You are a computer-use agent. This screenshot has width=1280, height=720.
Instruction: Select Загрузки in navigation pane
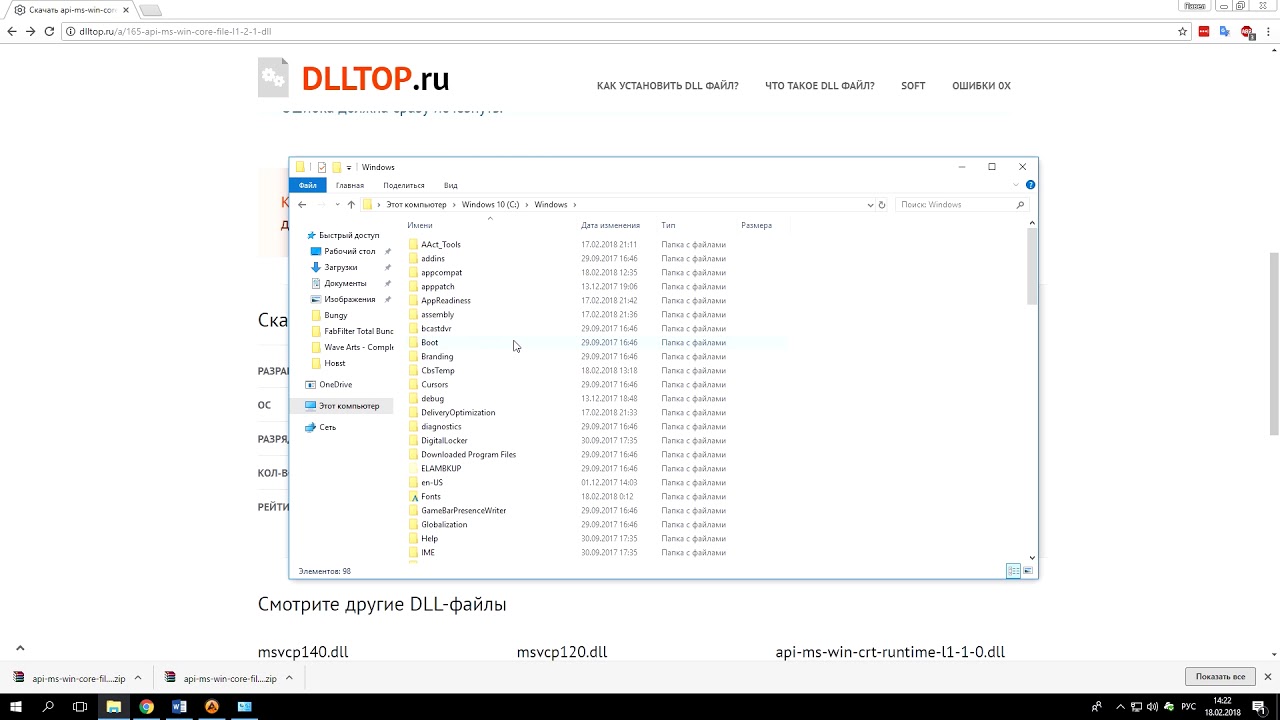[x=340, y=267]
